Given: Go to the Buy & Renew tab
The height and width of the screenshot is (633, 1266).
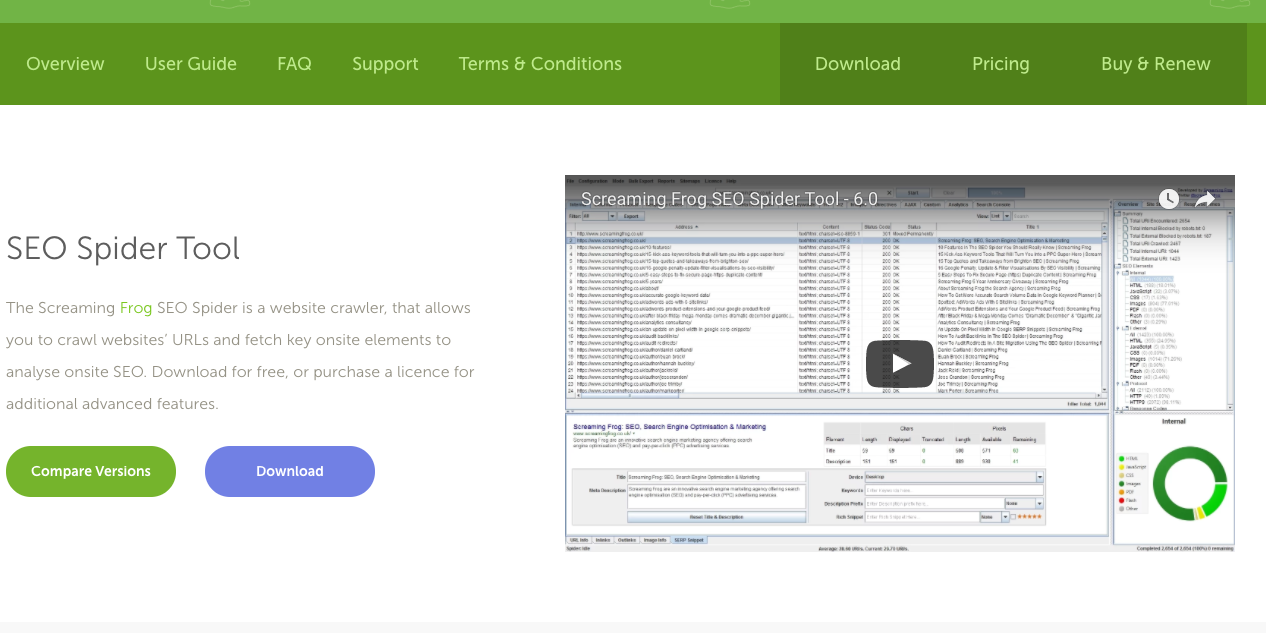Looking at the screenshot, I should tap(1156, 64).
